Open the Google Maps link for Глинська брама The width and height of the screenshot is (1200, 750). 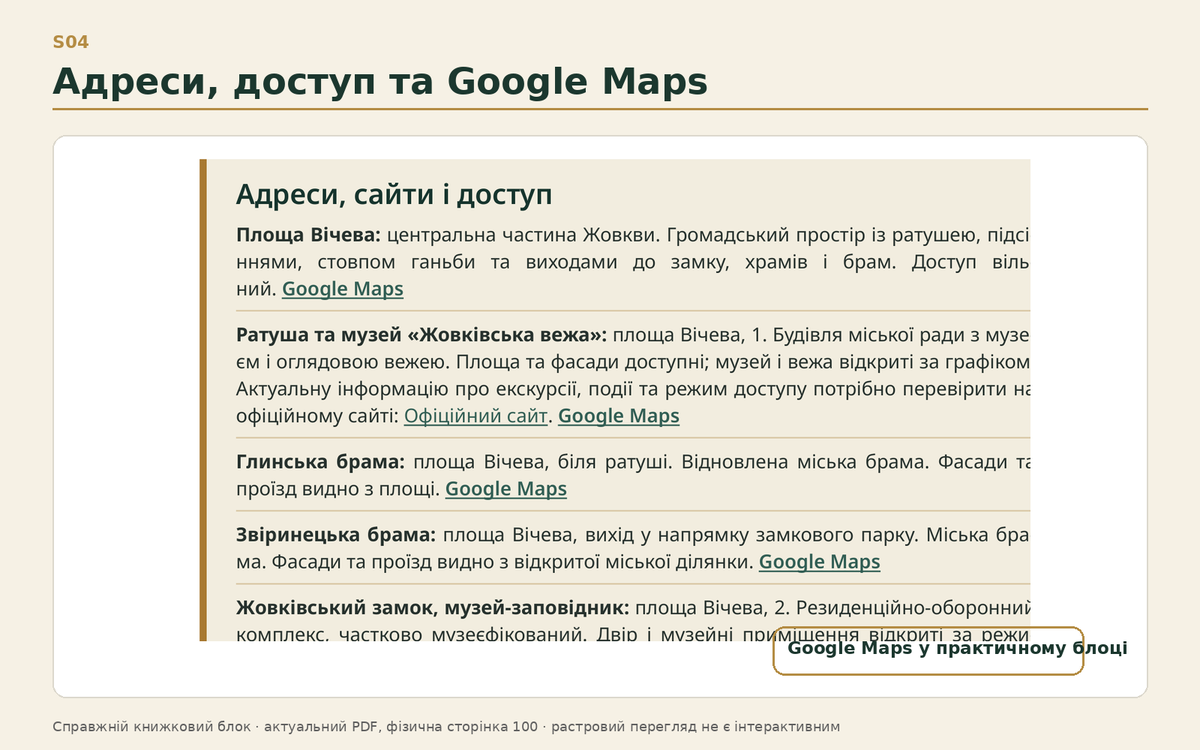click(506, 489)
